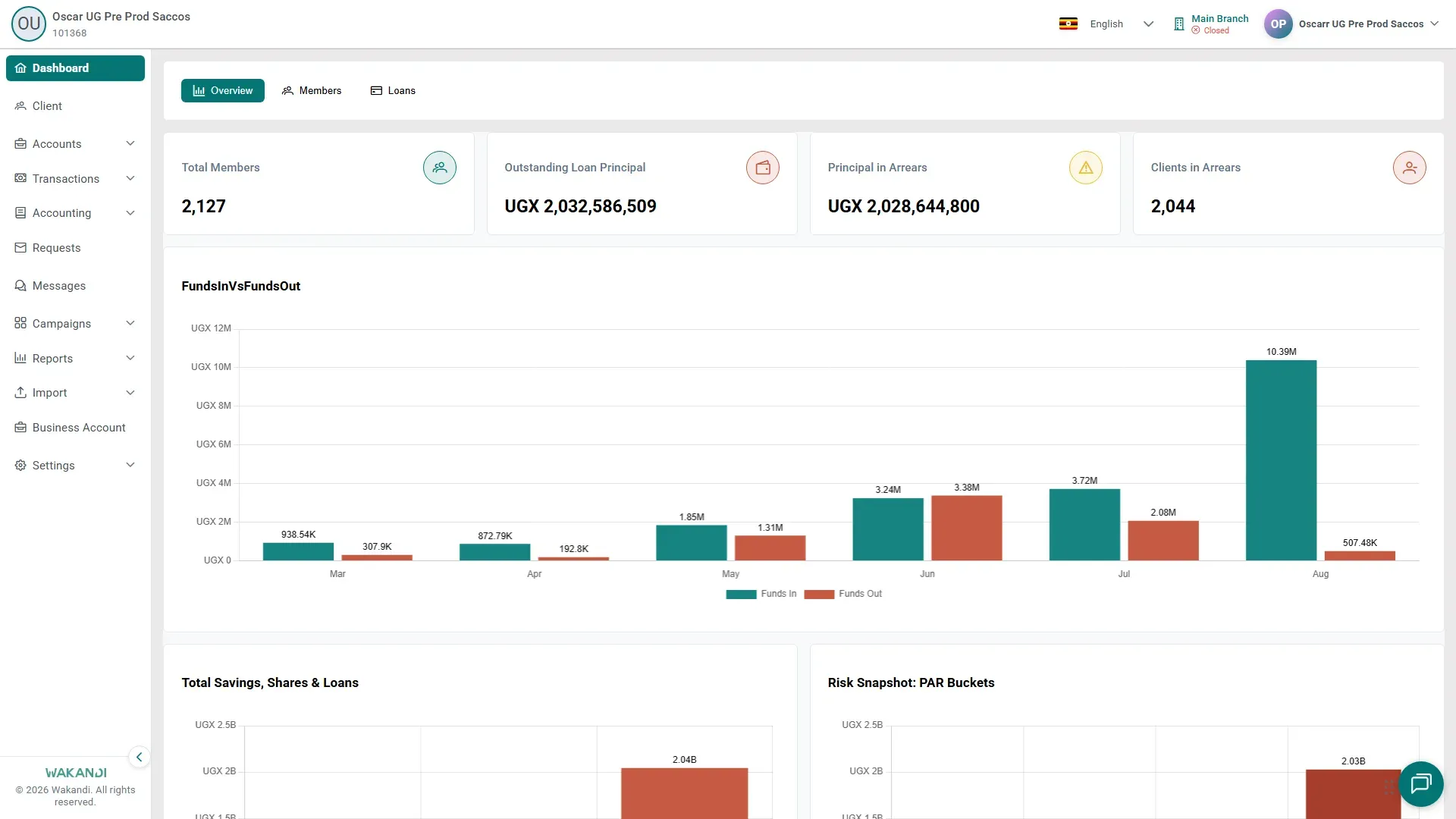
Task: Expand the Accounting submenu chevron
Action: [130, 213]
